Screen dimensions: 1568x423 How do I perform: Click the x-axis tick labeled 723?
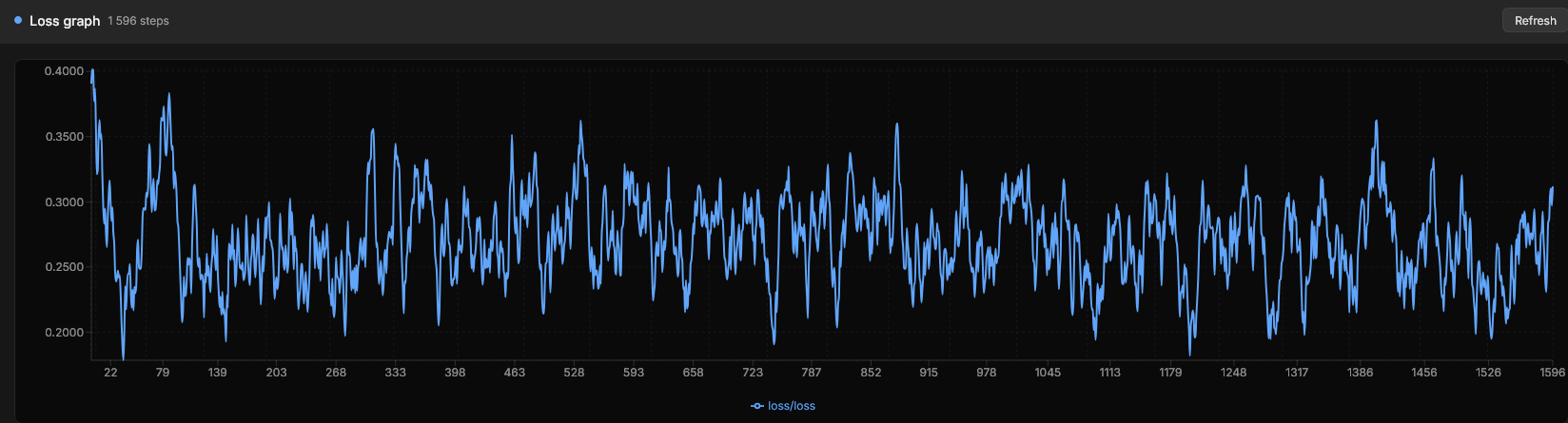(753, 373)
